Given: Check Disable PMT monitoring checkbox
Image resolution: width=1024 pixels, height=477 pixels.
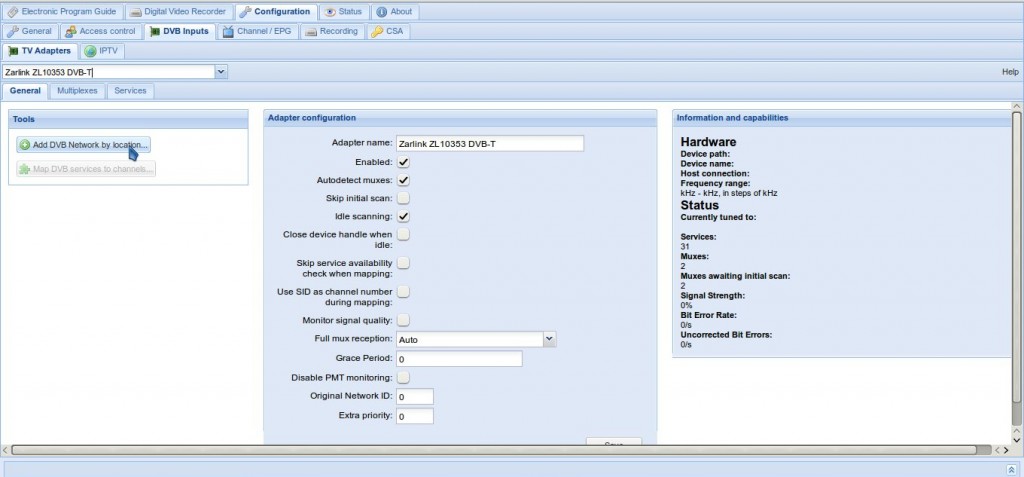Looking at the screenshot, I should [404, 377].
